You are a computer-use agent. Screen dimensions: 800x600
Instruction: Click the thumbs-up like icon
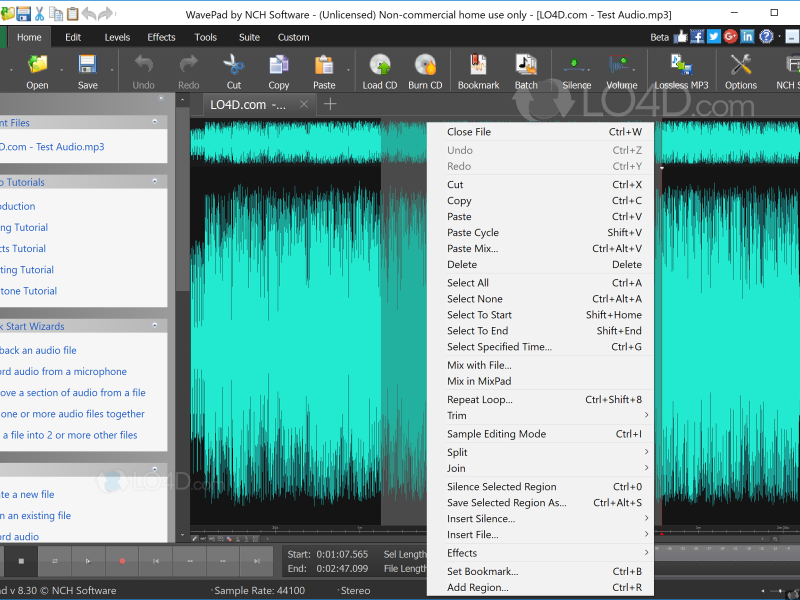click(x=681, y=36)
